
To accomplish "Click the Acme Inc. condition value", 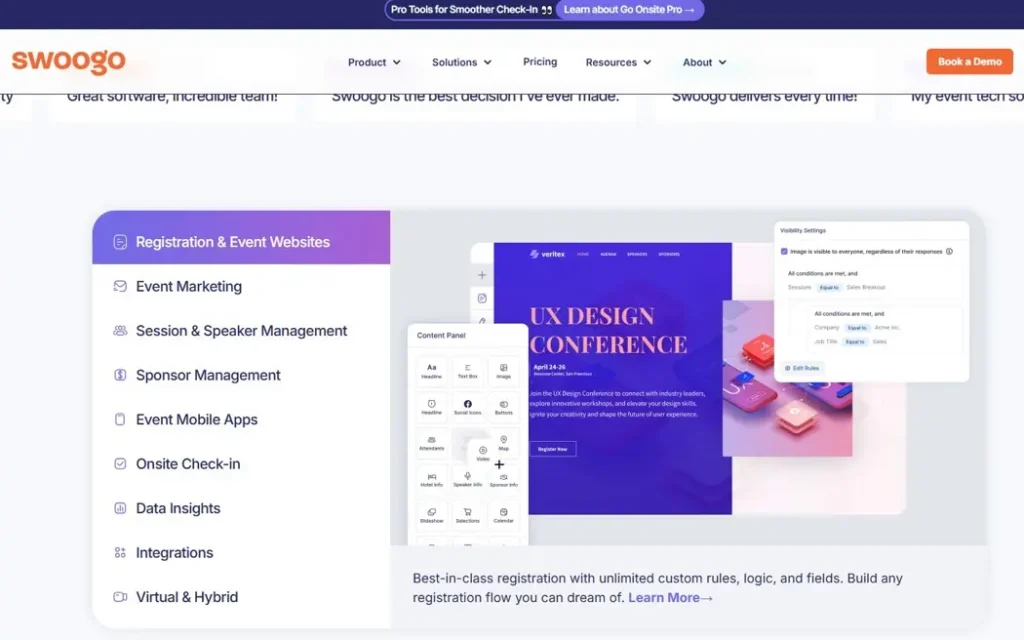I will (888, 328).
